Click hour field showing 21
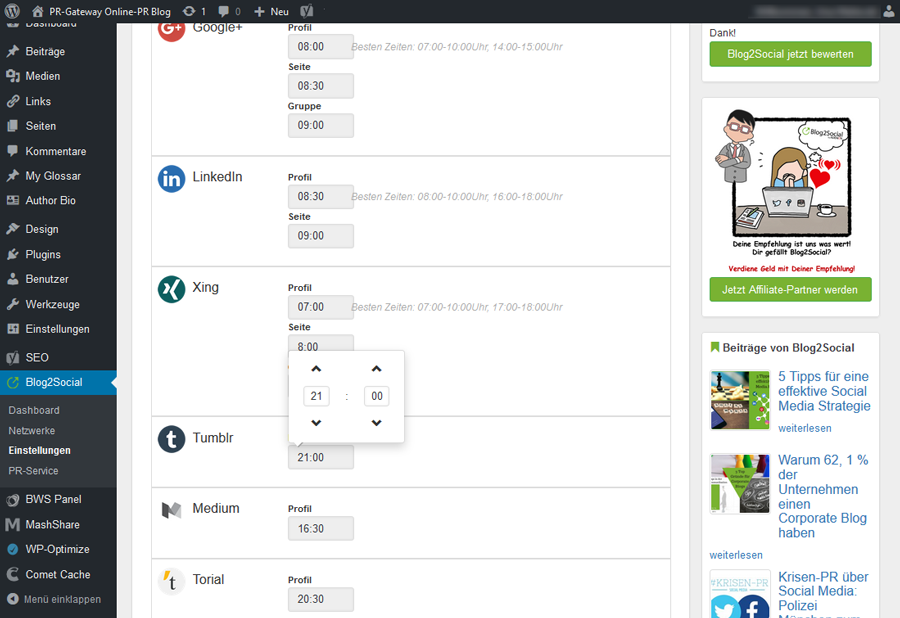This screenshot has height=618, width=900. tap(316, 396)
